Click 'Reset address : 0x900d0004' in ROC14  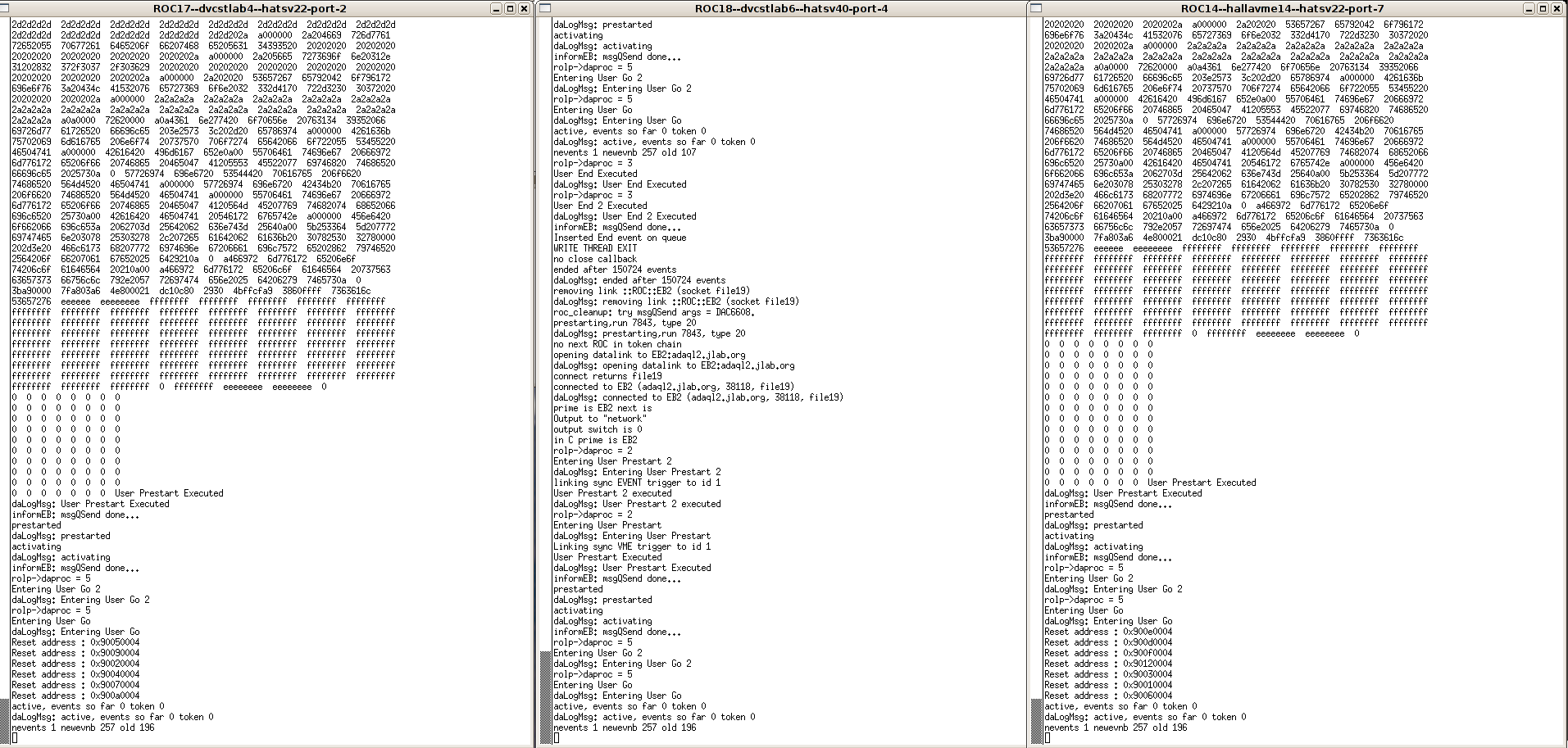click(x=1108, y=642)
